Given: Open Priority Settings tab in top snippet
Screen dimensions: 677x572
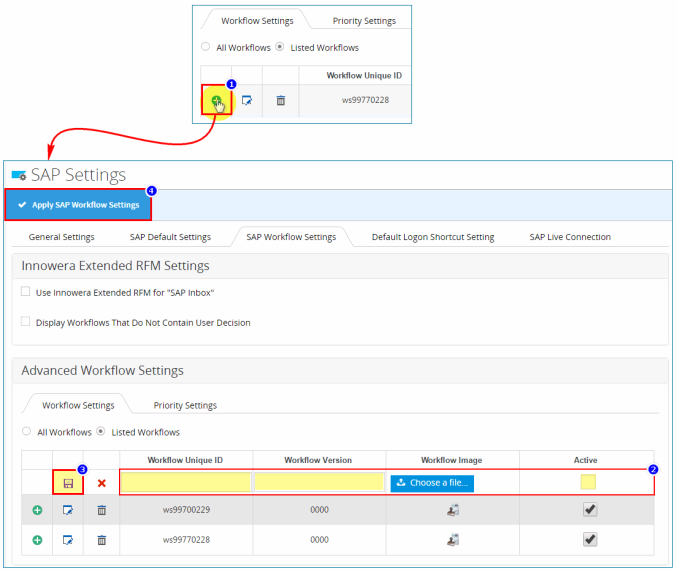Looking at the screenshot, I should (364, 21).
